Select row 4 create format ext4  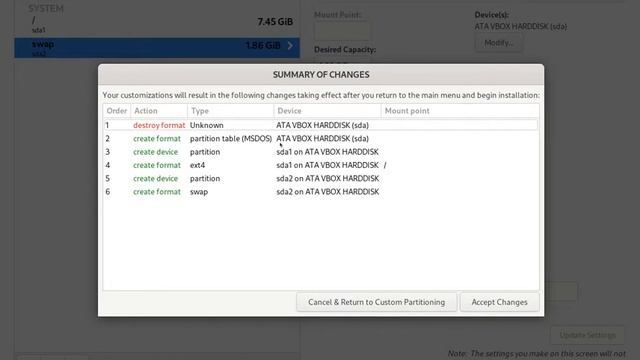321,165
